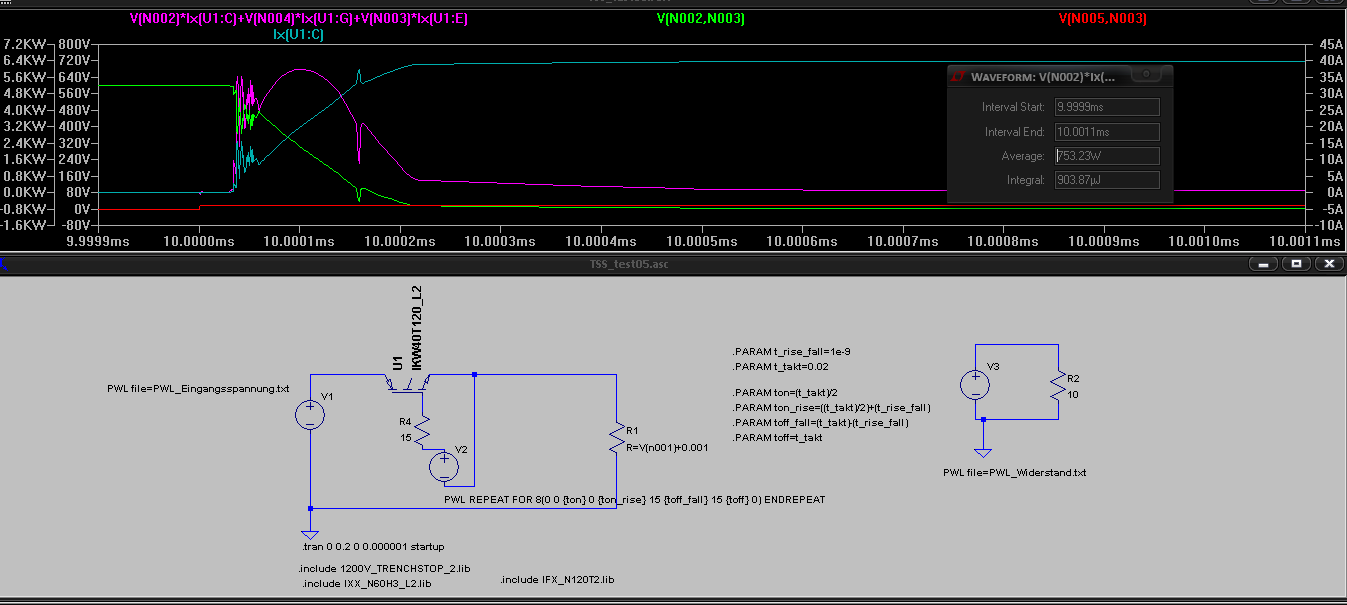Screen dimensions: 1347x605
Task: Click the TSS_test05.asc window title
Action: [x=628, y=264]
